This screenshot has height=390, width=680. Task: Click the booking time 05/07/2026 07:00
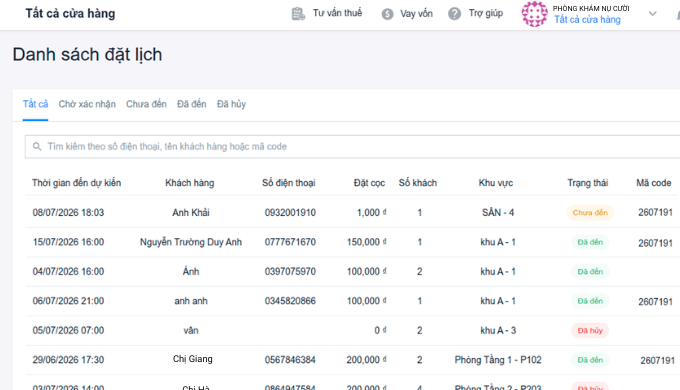pyautogui.click(x=69, y=331)
